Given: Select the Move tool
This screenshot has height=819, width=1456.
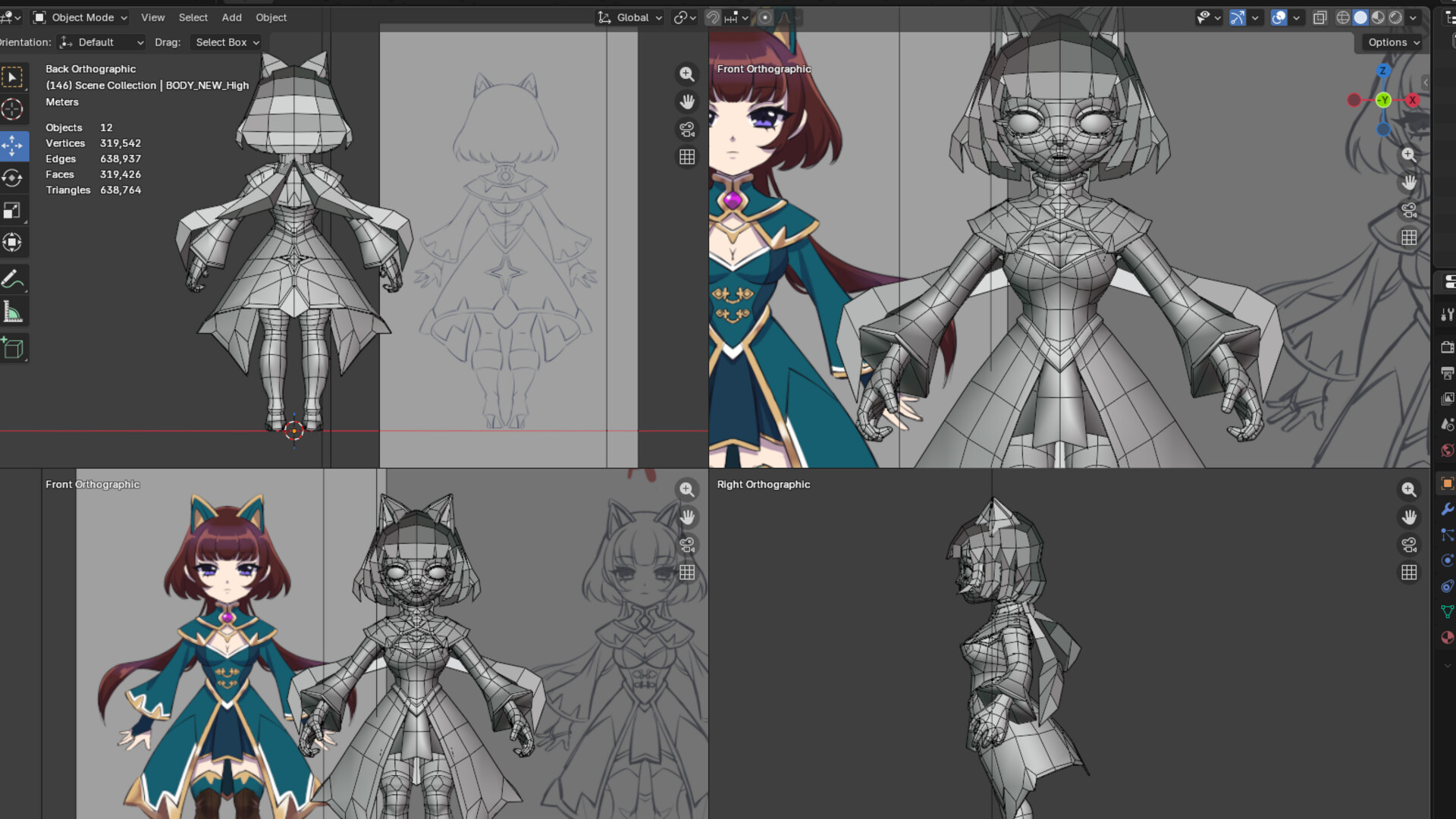Looking at the screenshot, I should pos(12,146).
